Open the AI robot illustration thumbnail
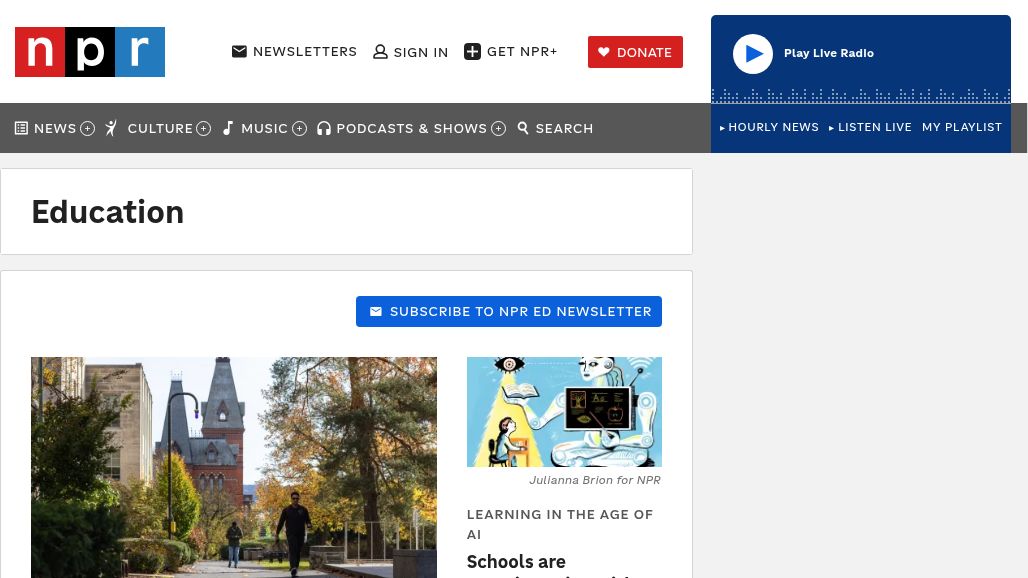This screenshot has height=578, width=1028. (x=564, y=412)
